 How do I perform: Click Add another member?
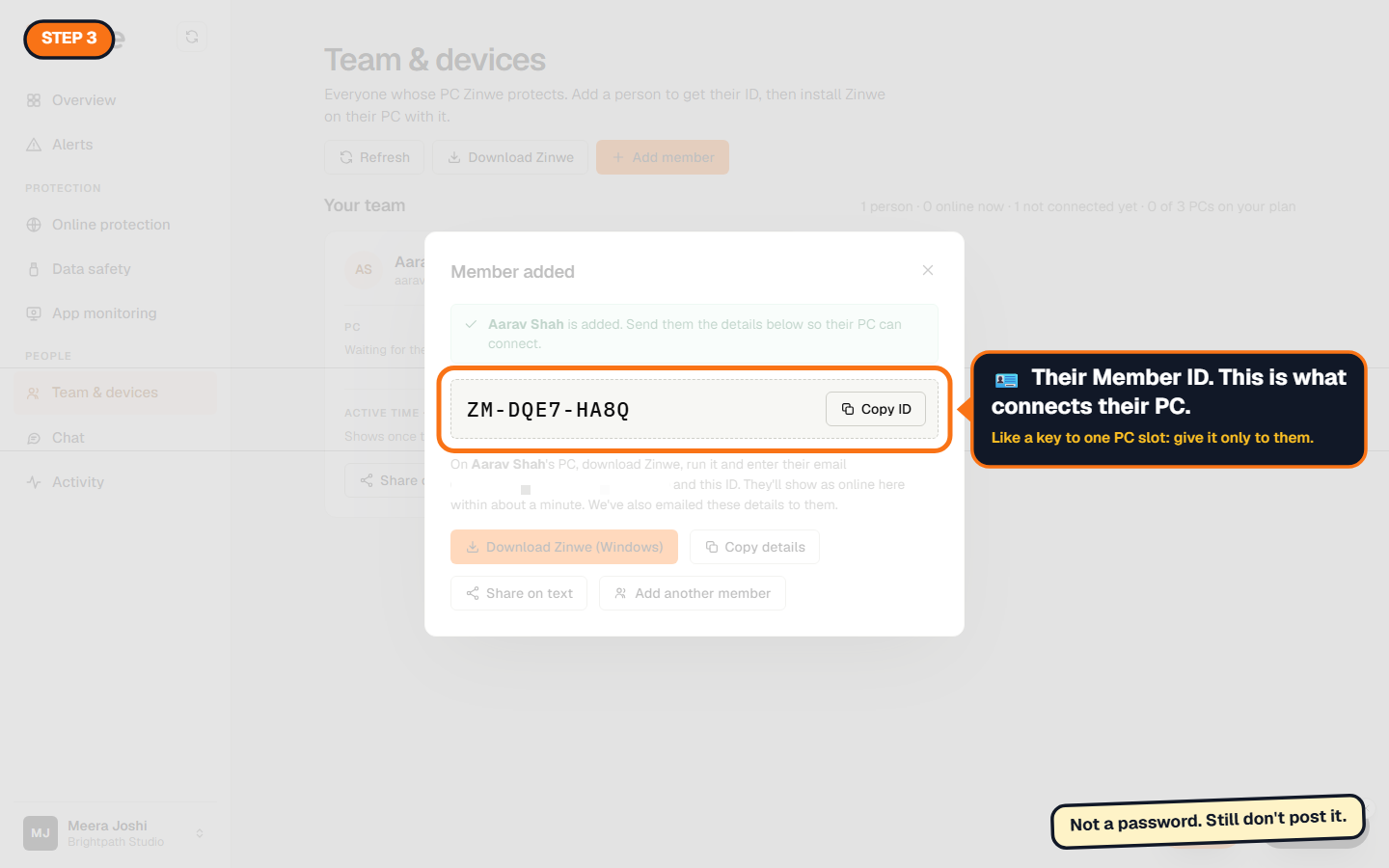coord(693,593)
